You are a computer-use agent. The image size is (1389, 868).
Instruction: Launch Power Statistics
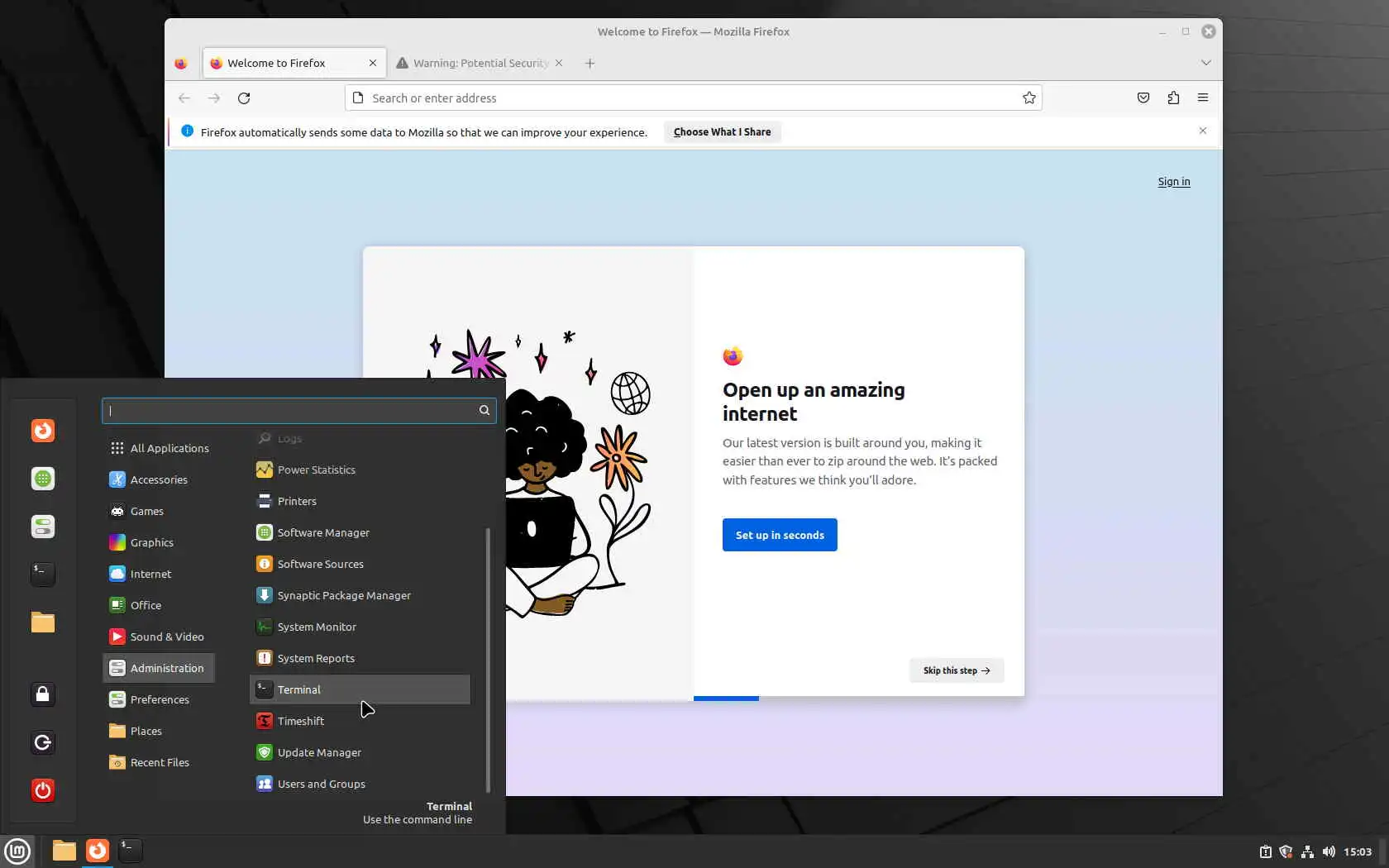coord(360,470)
